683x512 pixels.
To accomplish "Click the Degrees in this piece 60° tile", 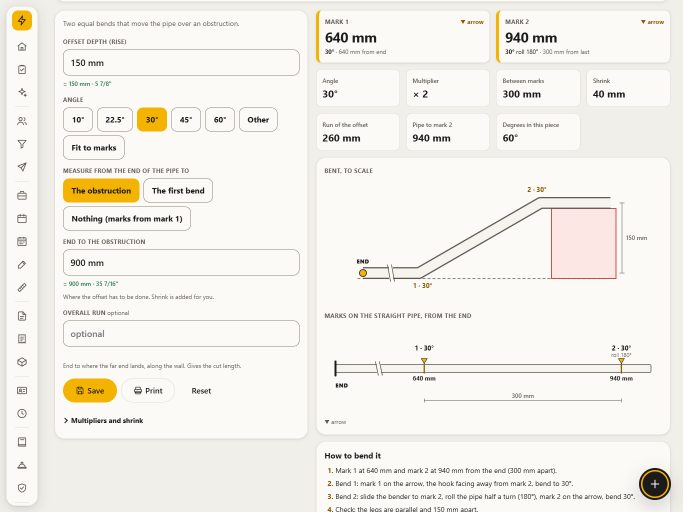I will click(538, 132).
